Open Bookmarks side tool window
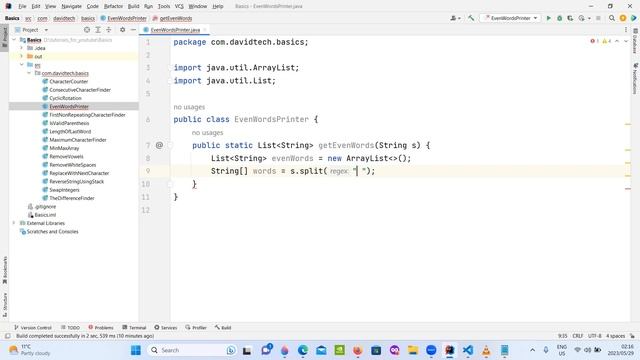 click(x=4, y=270)
